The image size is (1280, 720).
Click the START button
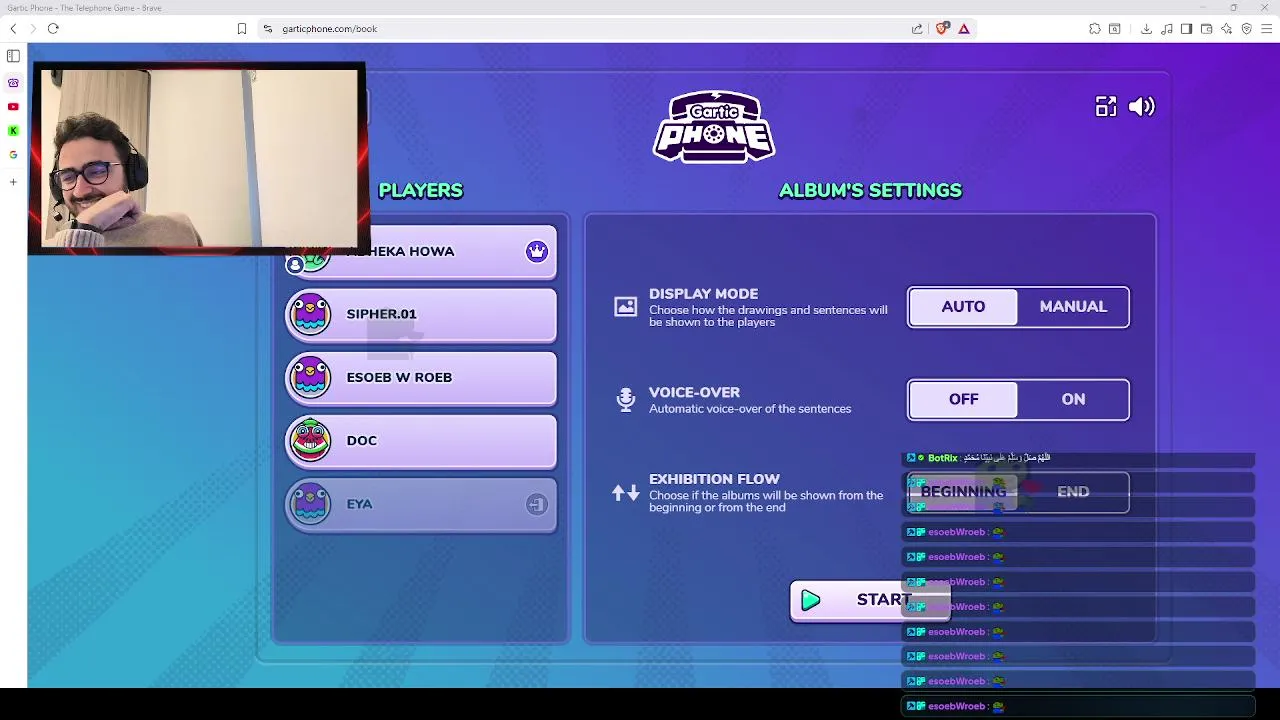pyautogui.click(x=870, y=600)
